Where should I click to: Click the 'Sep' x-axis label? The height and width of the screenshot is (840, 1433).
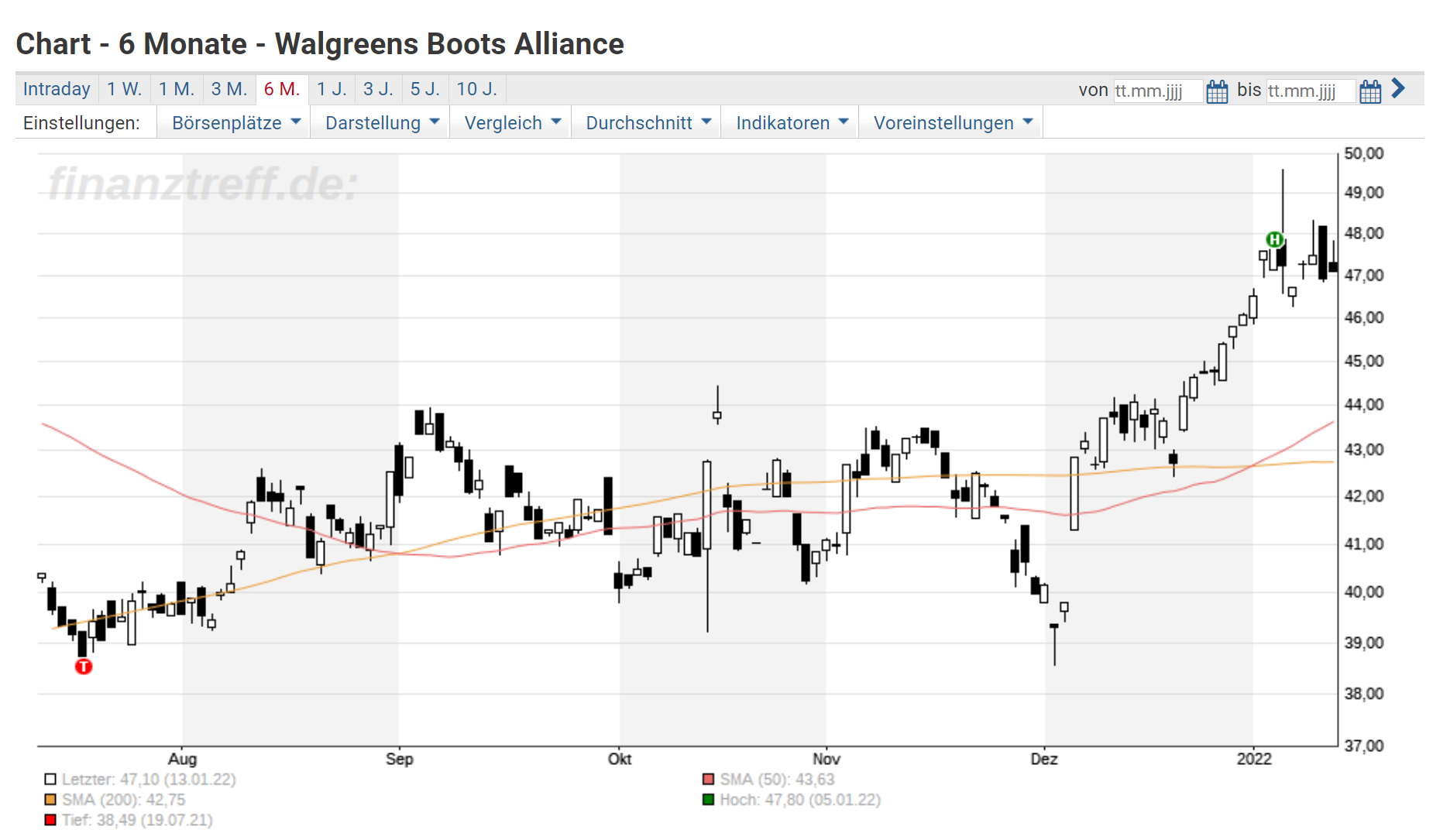pyautogui.click(x=400, y=759)
